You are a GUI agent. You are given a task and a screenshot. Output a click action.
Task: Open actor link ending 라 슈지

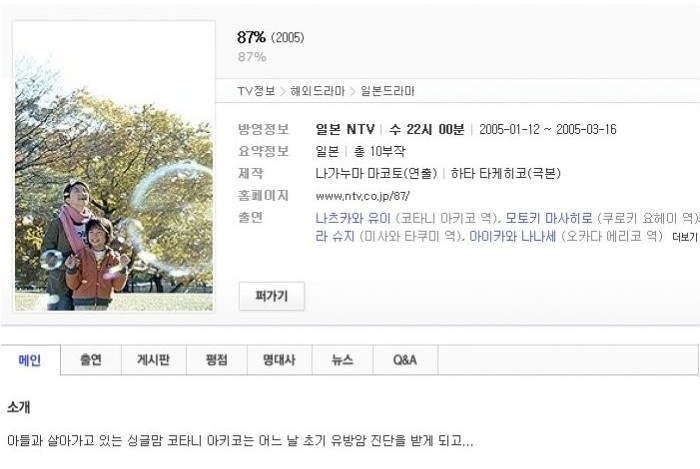[335, 236]
